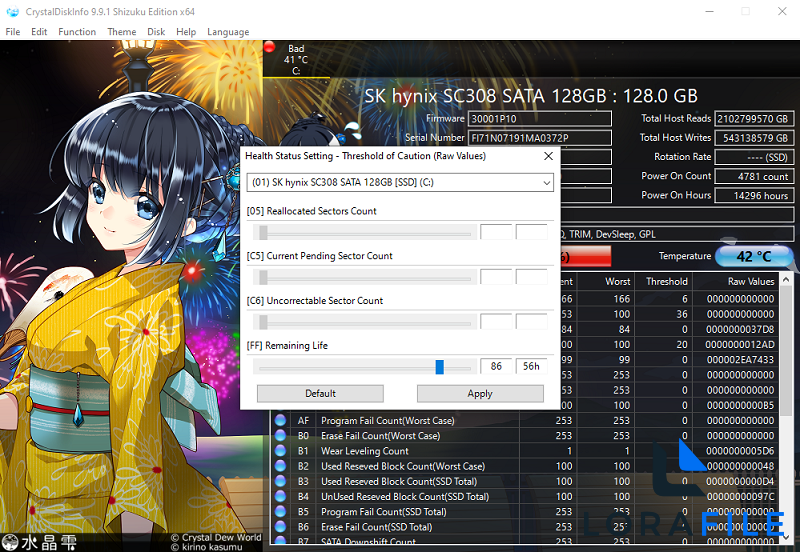Viewport: 800px width, 552px height.
Task: Click the Serial Number field
Action: click(540, 138)
